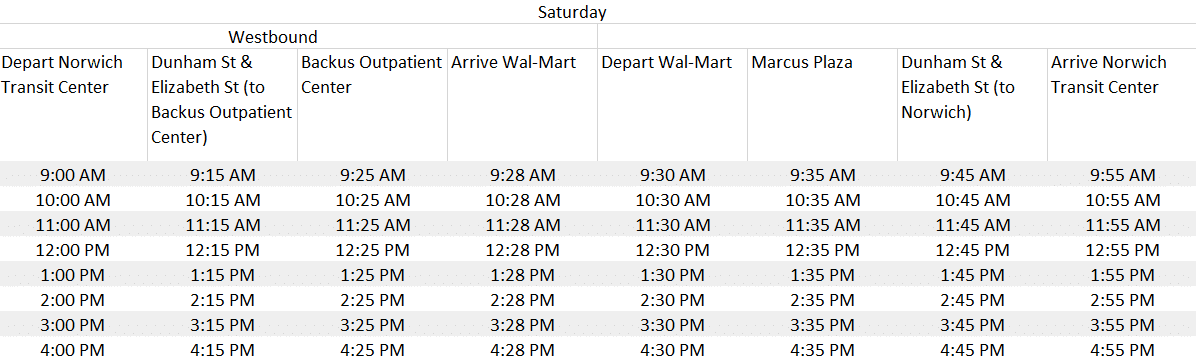Image resolution: width=1196 pixels, height=361 pixels.
Task: Select the 1:30 PM cell
Action: coord(673,276)
